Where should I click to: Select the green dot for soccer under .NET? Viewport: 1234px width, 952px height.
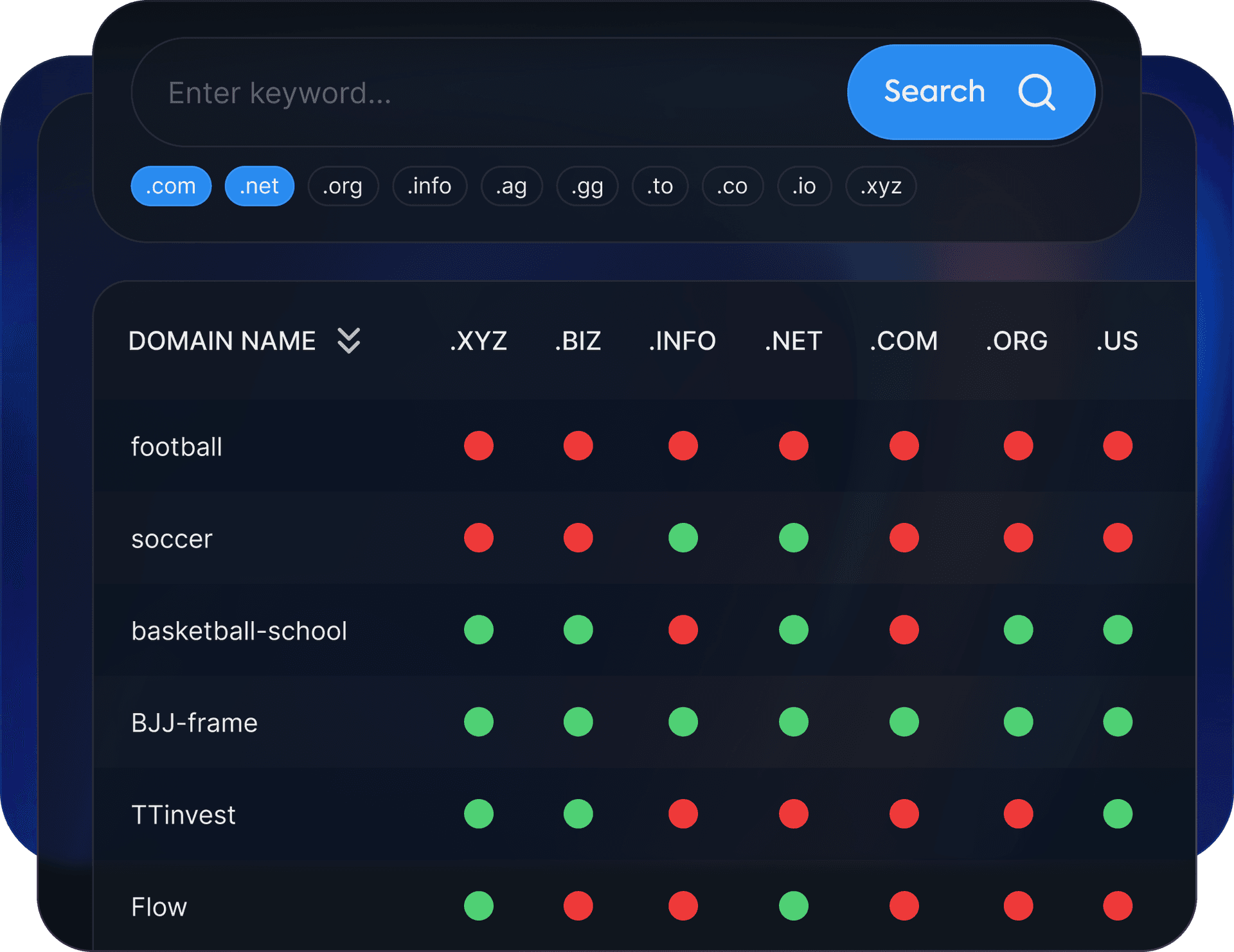pyautogui.click(x=792, y=538)
